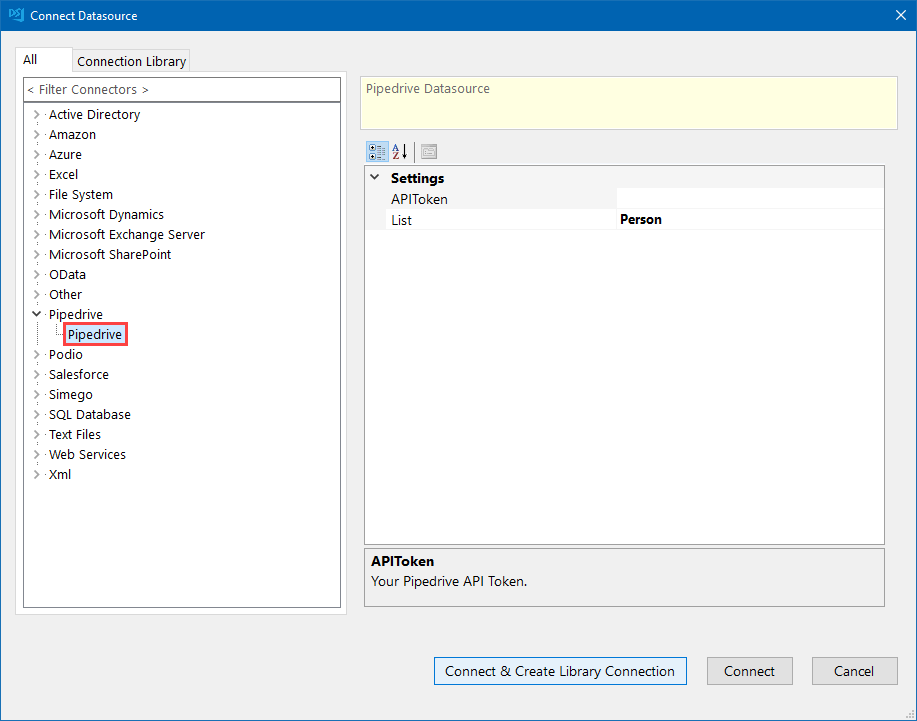Close the Connect Datasource window
The image size is (917, 721).
(901, 15)
